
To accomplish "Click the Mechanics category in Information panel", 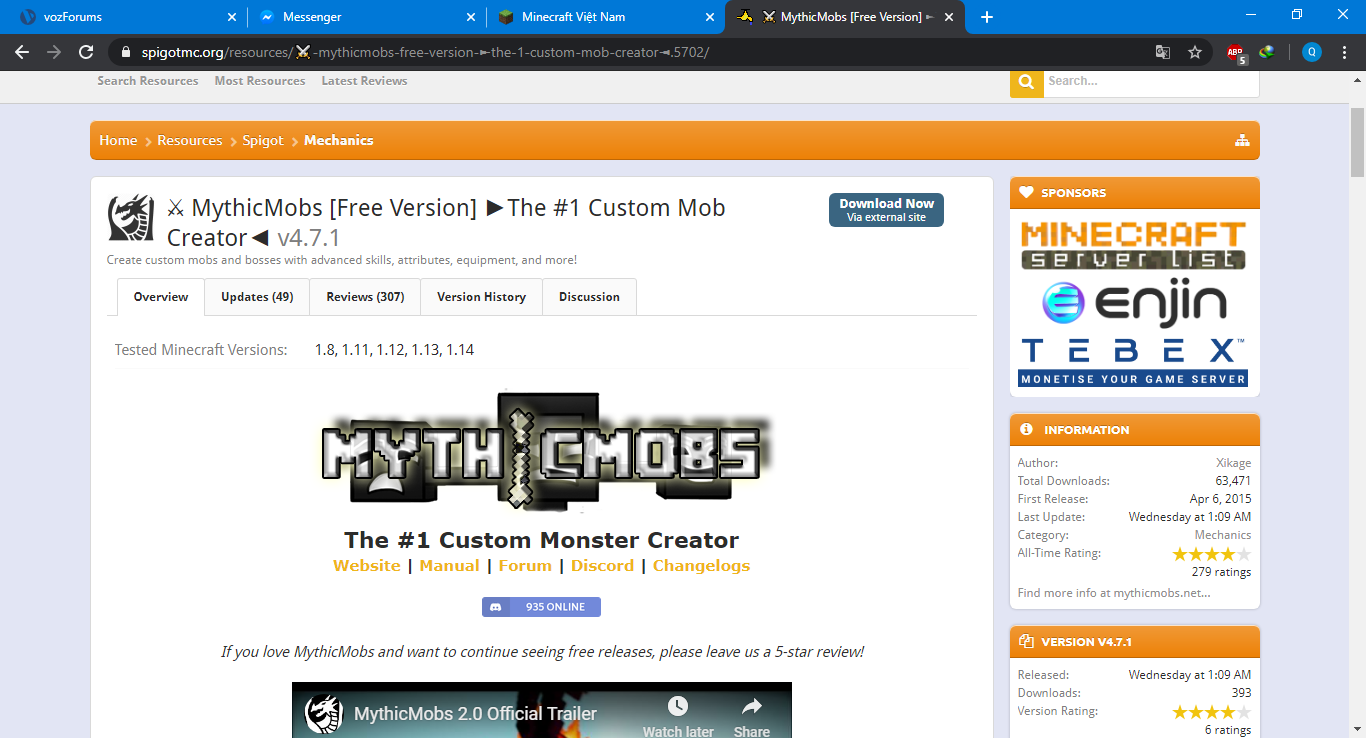I will pyautogui.click(x=1223, y=535).
